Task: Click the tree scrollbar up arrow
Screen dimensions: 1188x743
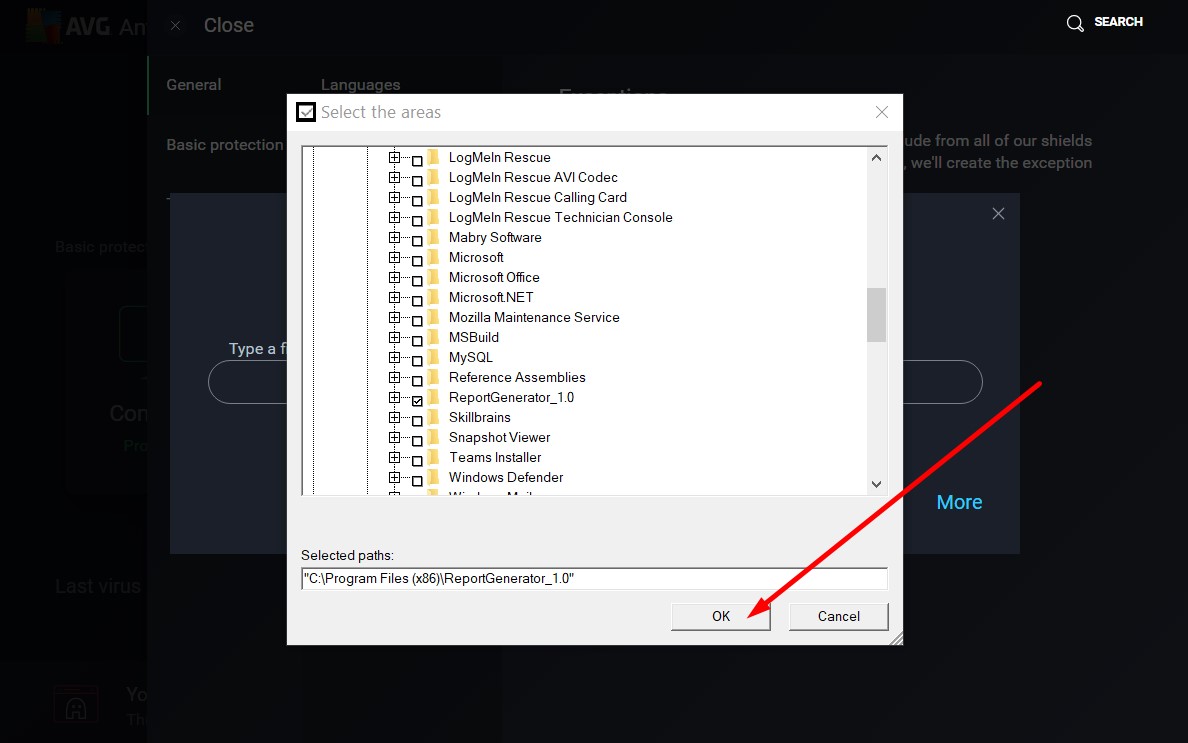Action: point(877,158)
